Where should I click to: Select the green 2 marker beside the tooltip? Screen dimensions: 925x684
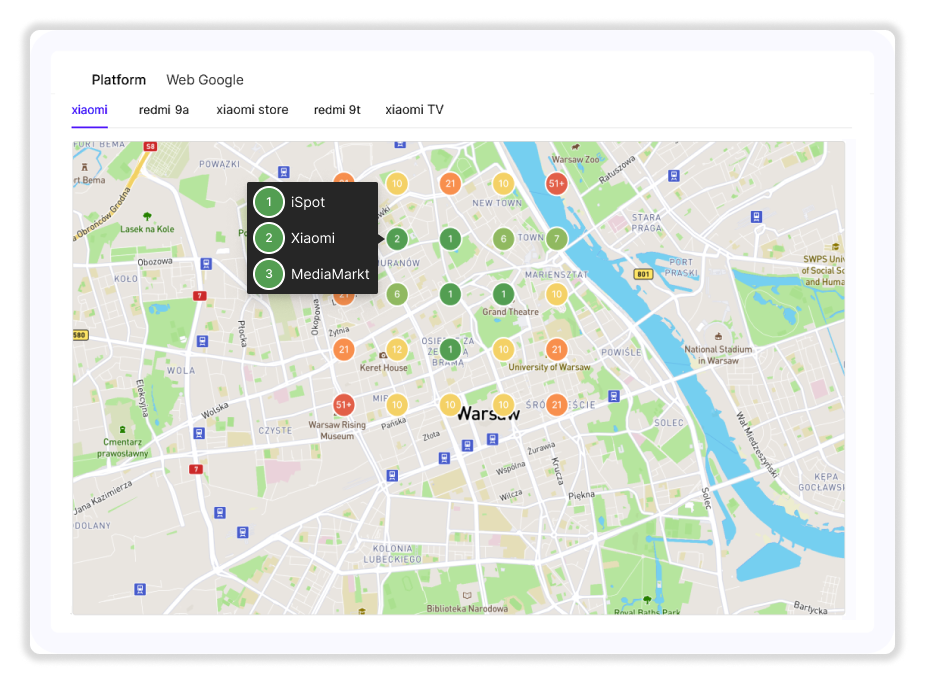tap(397, 239)
